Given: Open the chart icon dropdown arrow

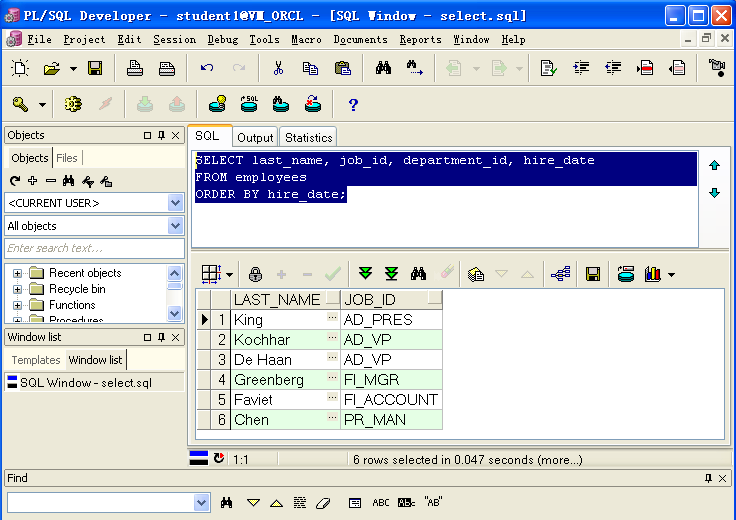Looking at the screenshot, I should click(672, 275).
